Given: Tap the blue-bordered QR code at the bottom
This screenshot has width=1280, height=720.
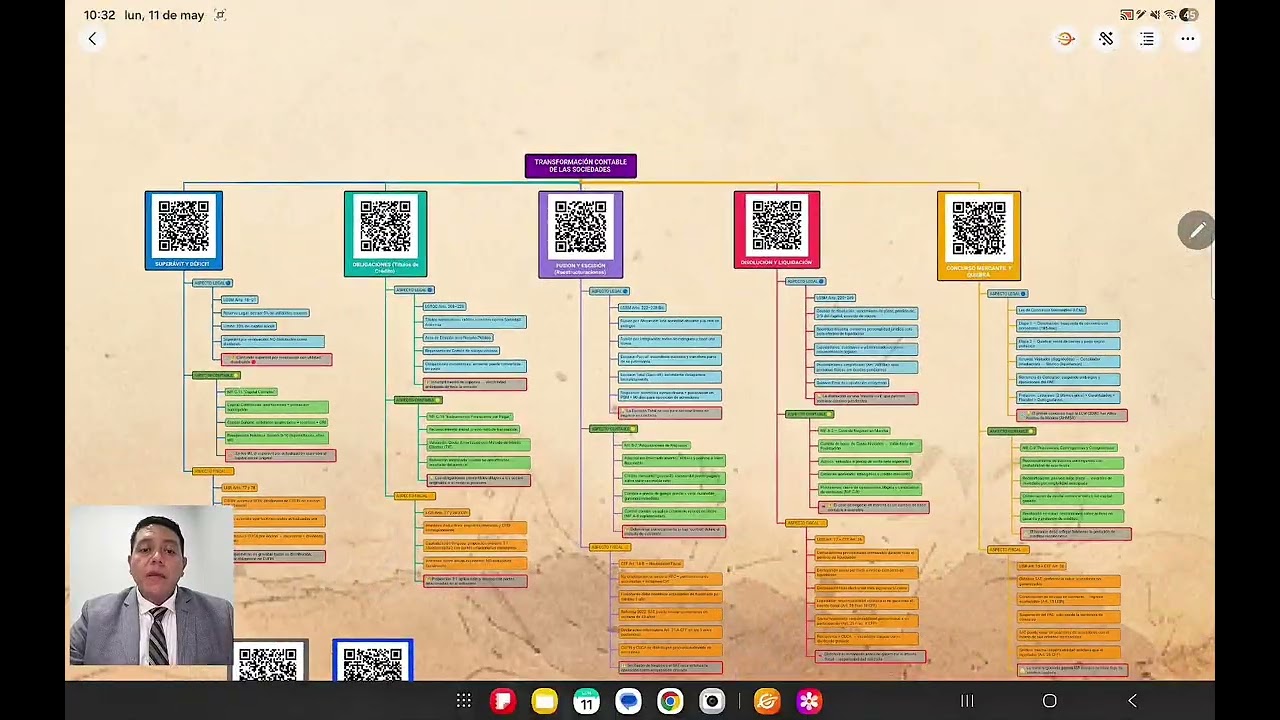Looking at the screenshot, I should [372, 662].
